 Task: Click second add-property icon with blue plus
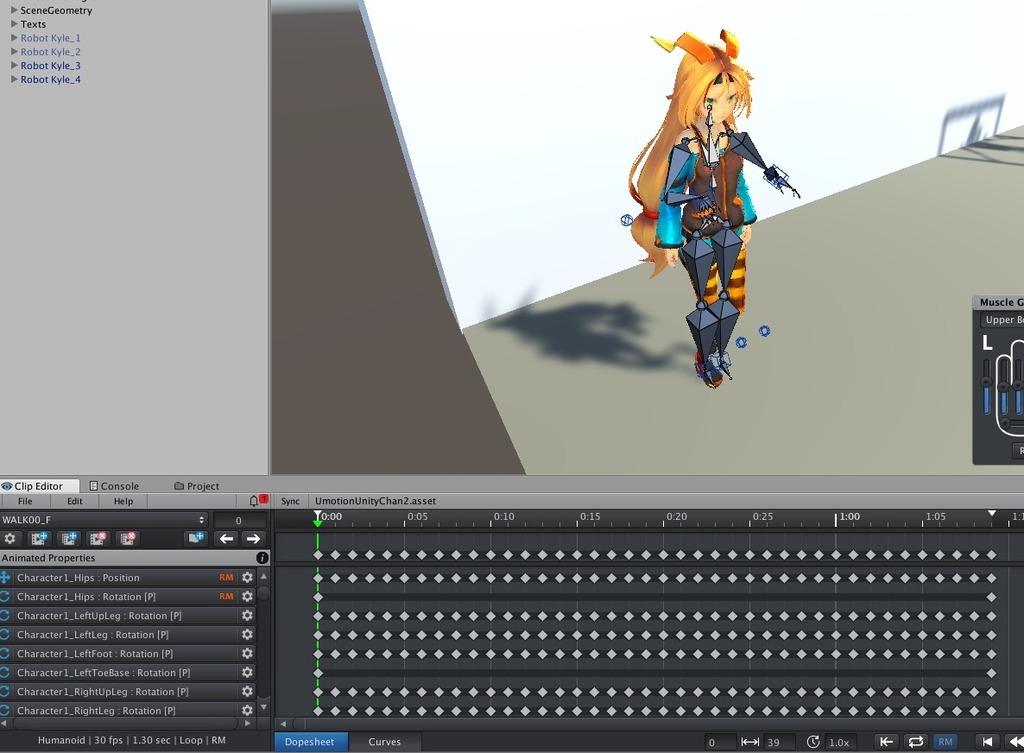tap(69, 539)
